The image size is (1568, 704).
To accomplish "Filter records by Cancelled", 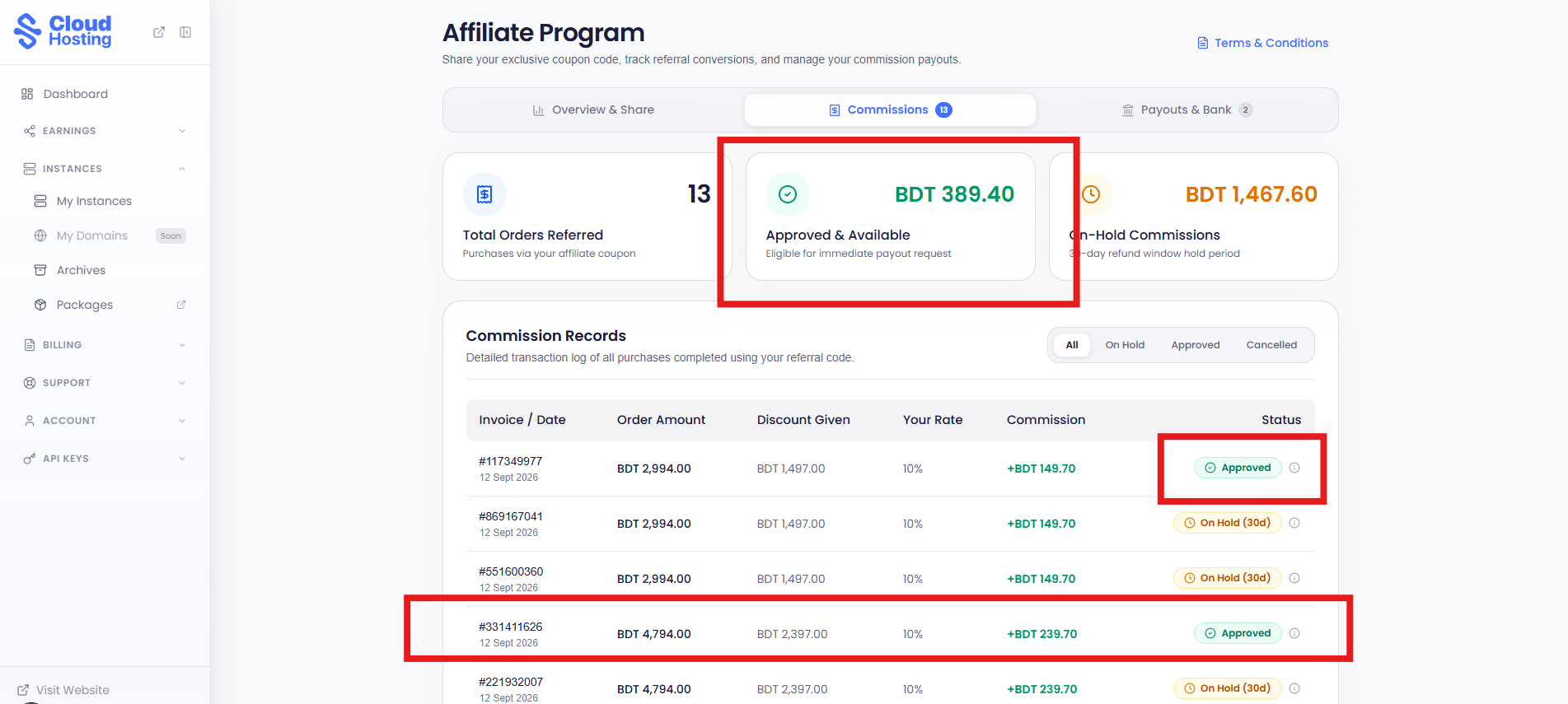I will pos(1271,345).
